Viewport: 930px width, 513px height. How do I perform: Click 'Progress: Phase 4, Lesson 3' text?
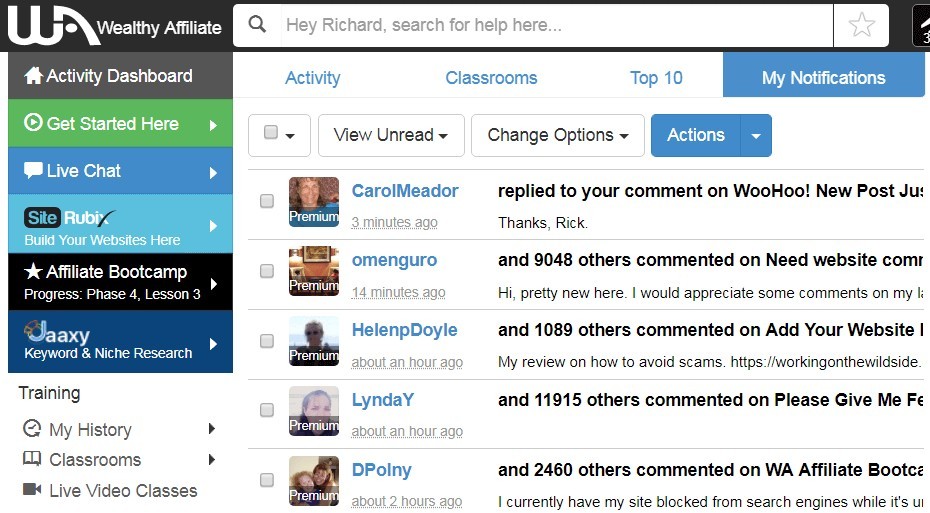pyautogui.click(x=112, y=294)
